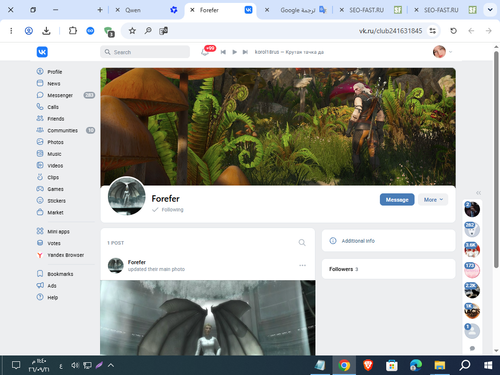
Task: Open the tab list dropdown chevron
Action: [490, 10]
